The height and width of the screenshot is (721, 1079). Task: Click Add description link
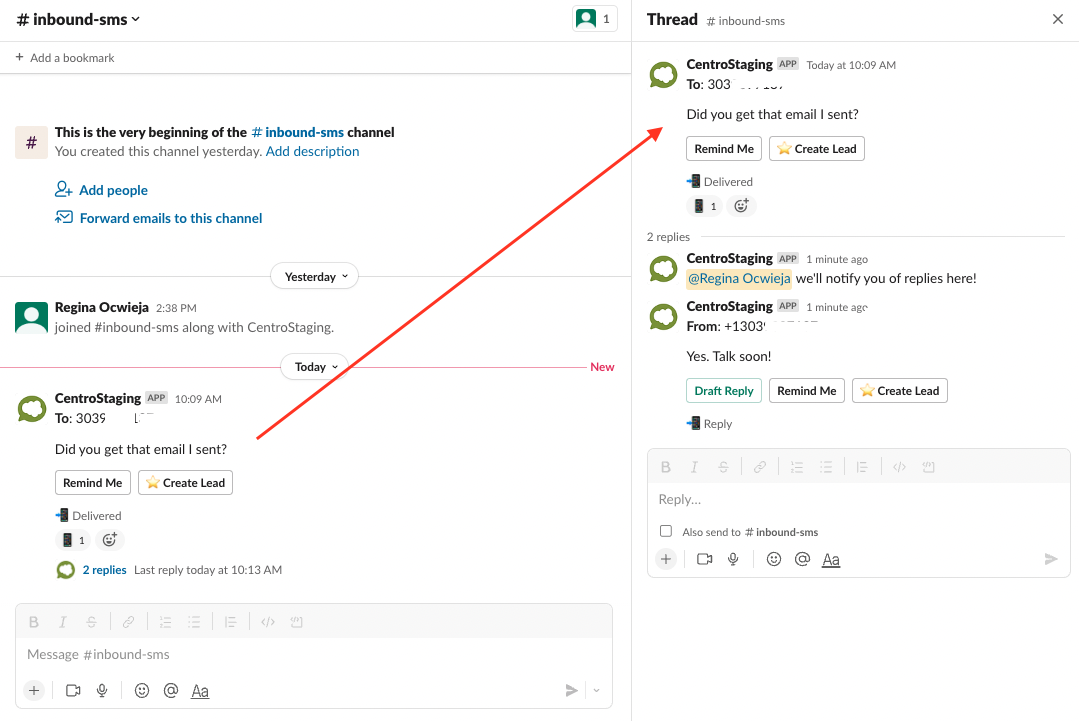(x=312, y=151)
